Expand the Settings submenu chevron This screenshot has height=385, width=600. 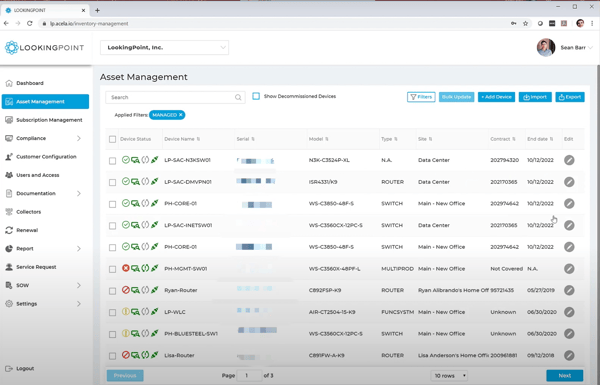[78, 303]
